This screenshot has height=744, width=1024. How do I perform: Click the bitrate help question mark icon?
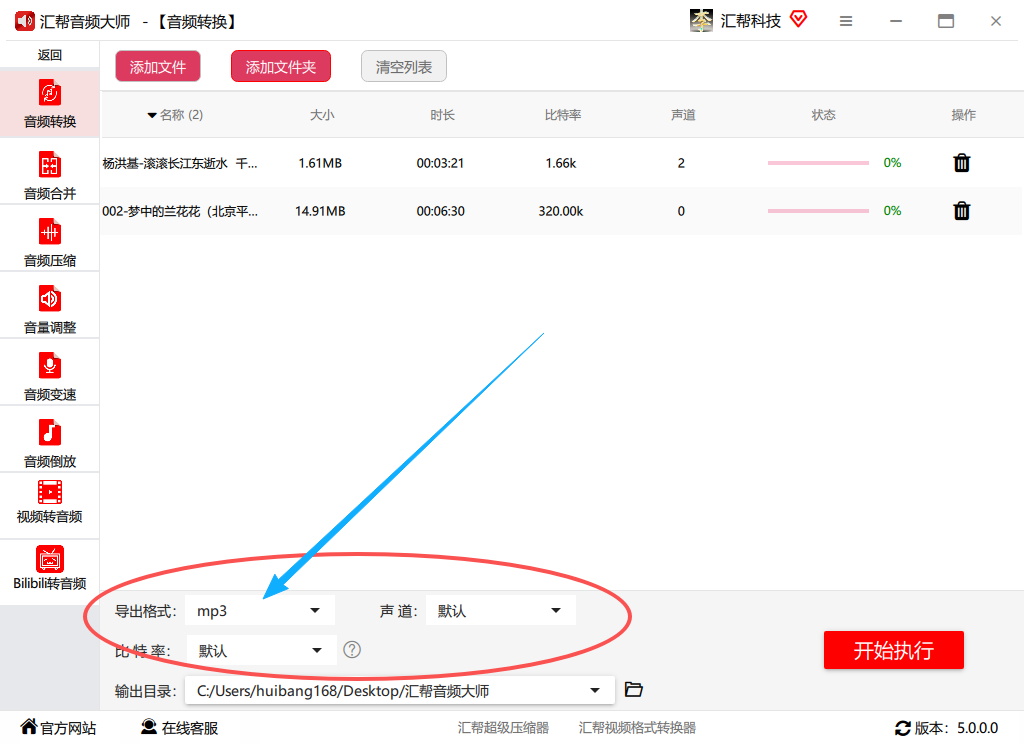(352, 650)
